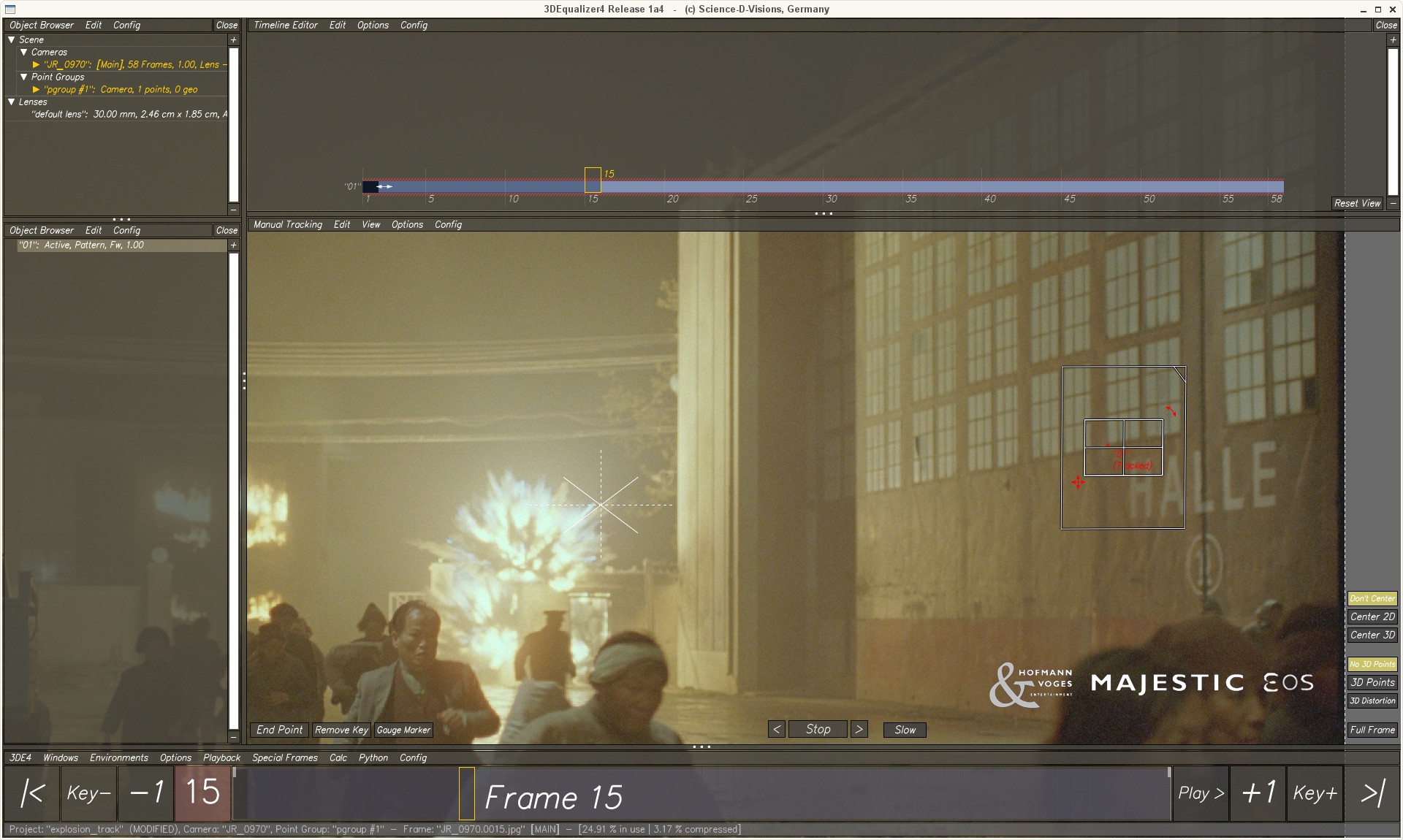
Task: Click the left arrow next to Stop
Action: coord(777,729)
